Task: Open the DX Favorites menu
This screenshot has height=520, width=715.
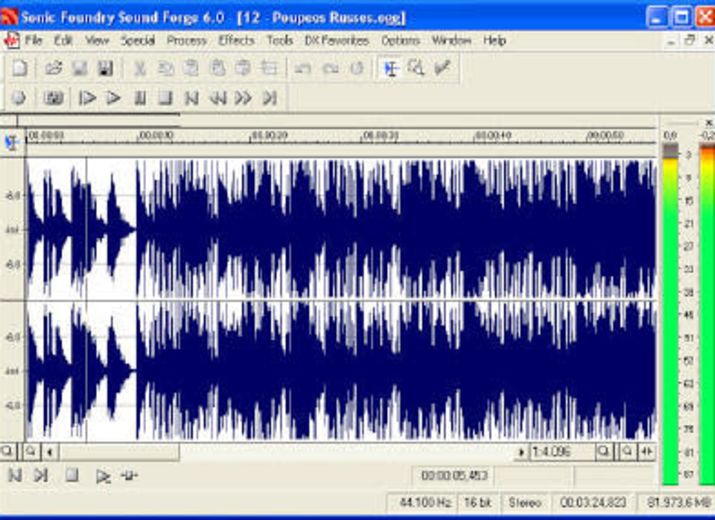Action: point(337,41)
